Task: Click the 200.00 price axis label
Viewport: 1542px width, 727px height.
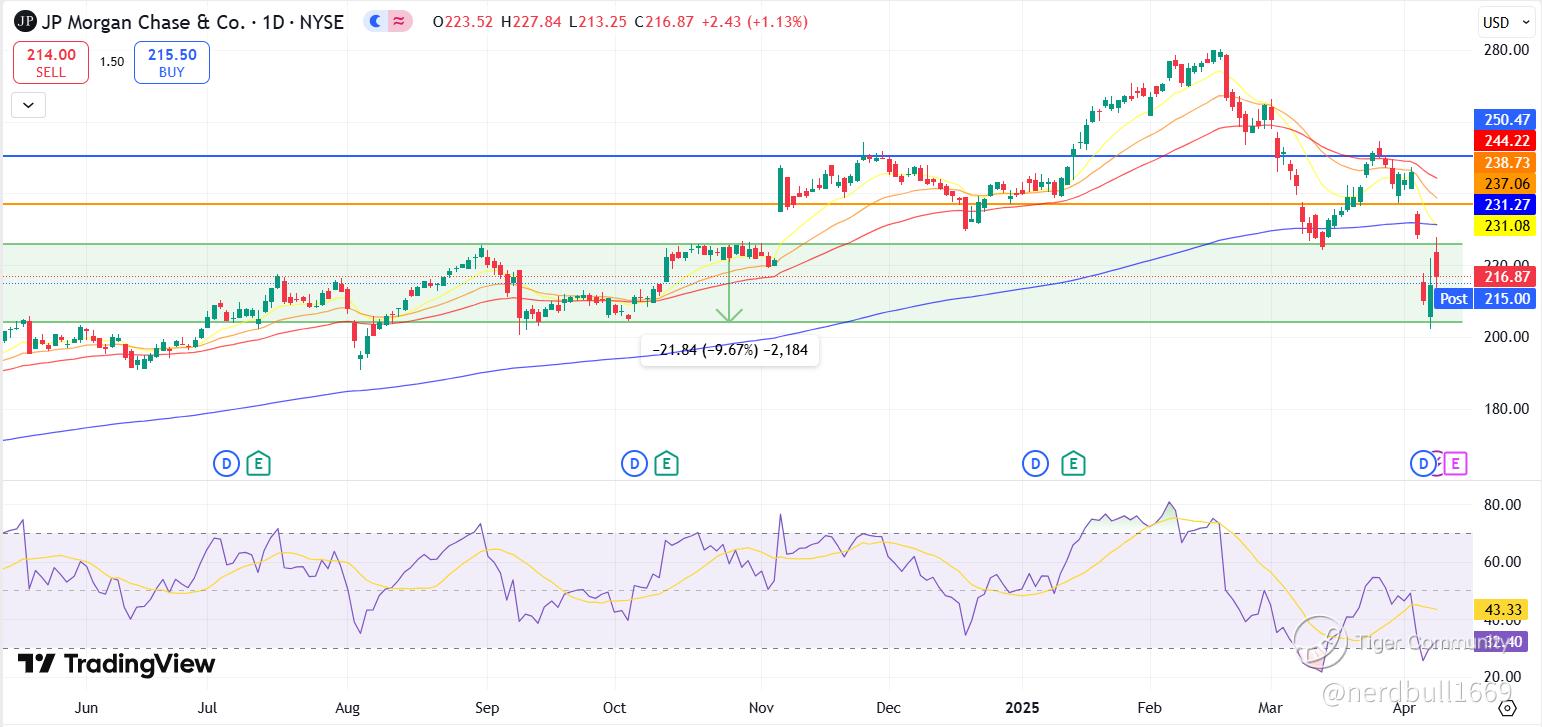Action: (x=1506, y=337)
